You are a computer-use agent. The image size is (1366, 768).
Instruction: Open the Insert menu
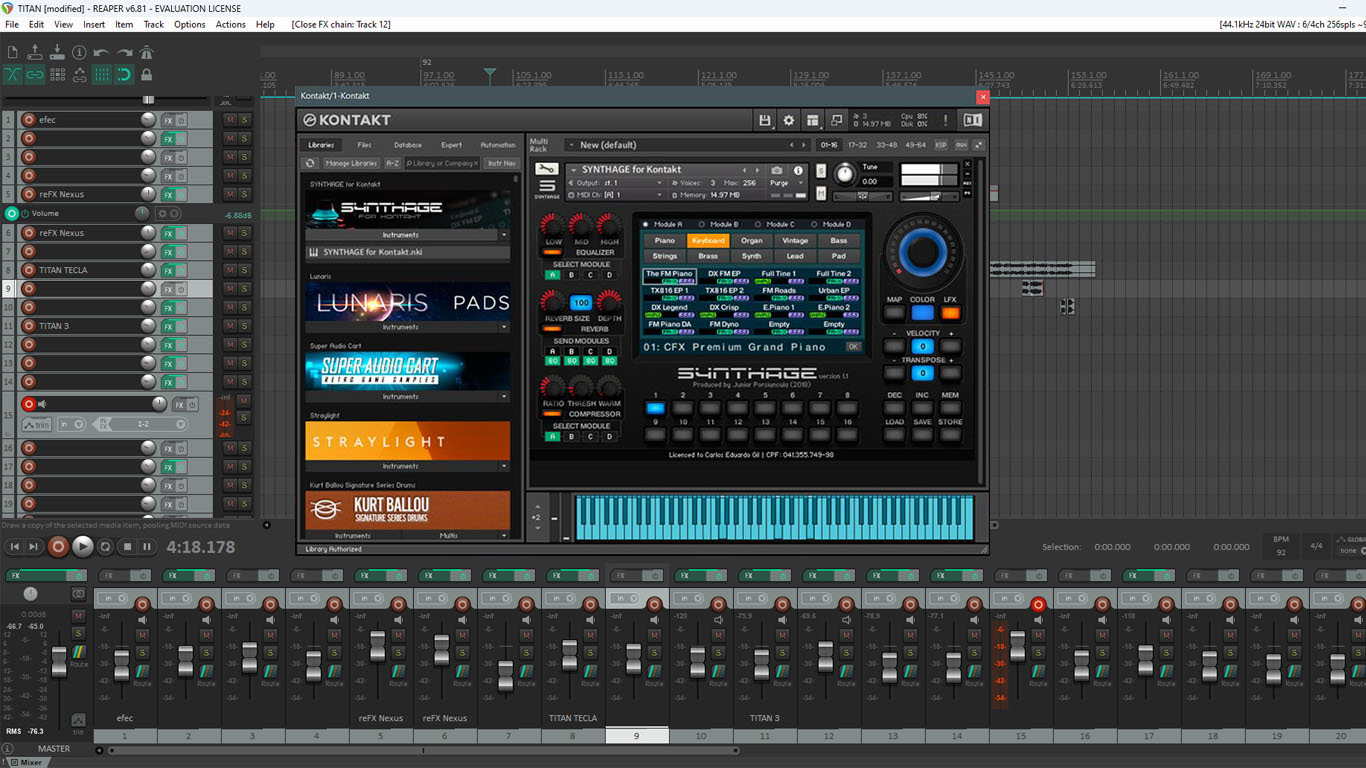tap(94, 24)
